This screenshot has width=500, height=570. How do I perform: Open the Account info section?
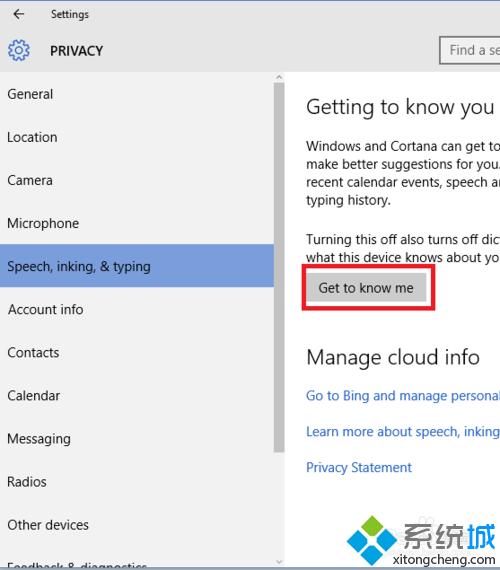pyautogui.click(x=137, y=309)
